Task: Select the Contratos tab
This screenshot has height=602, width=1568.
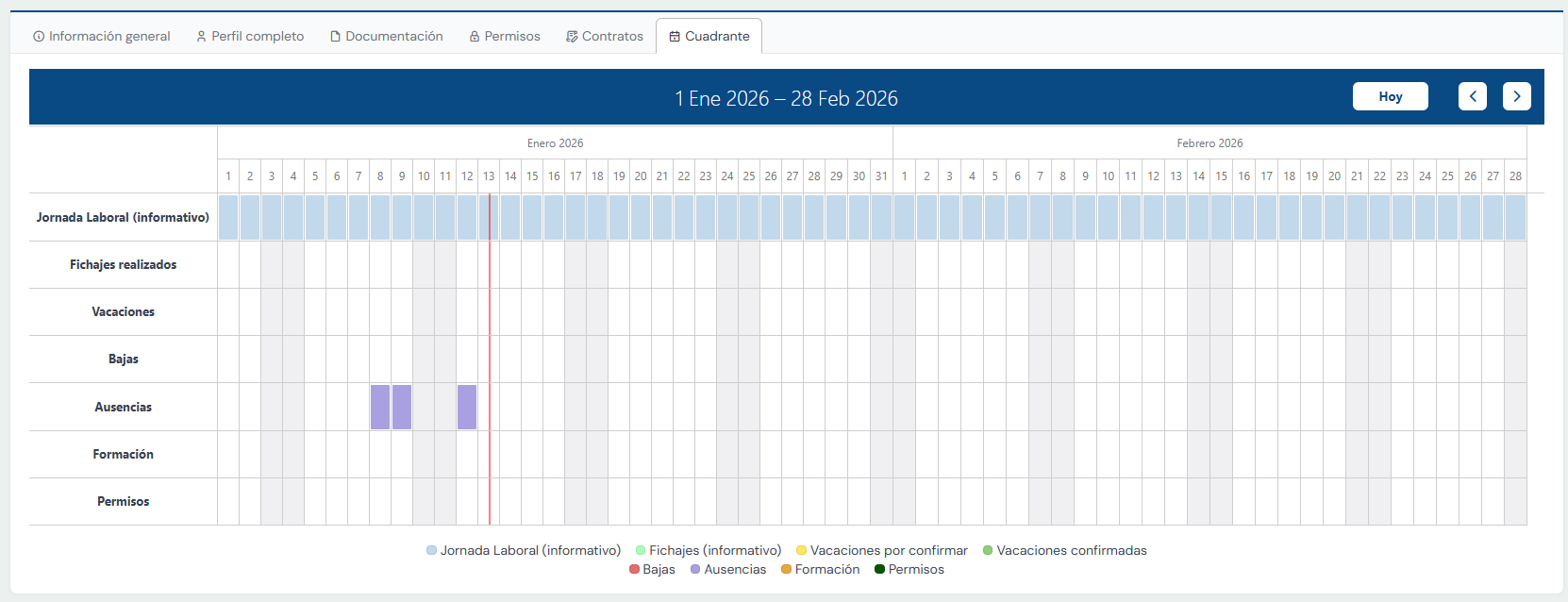Action: pyautogui.click(x=605, y=36)
